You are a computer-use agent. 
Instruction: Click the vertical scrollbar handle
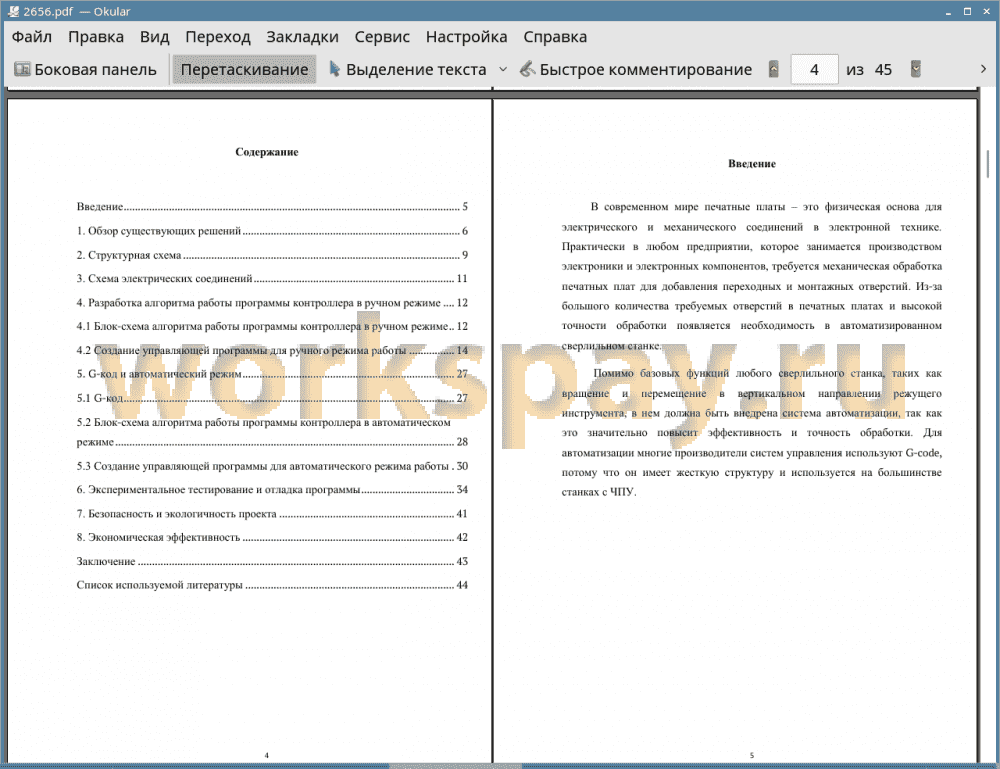click(x=988, y=163)
